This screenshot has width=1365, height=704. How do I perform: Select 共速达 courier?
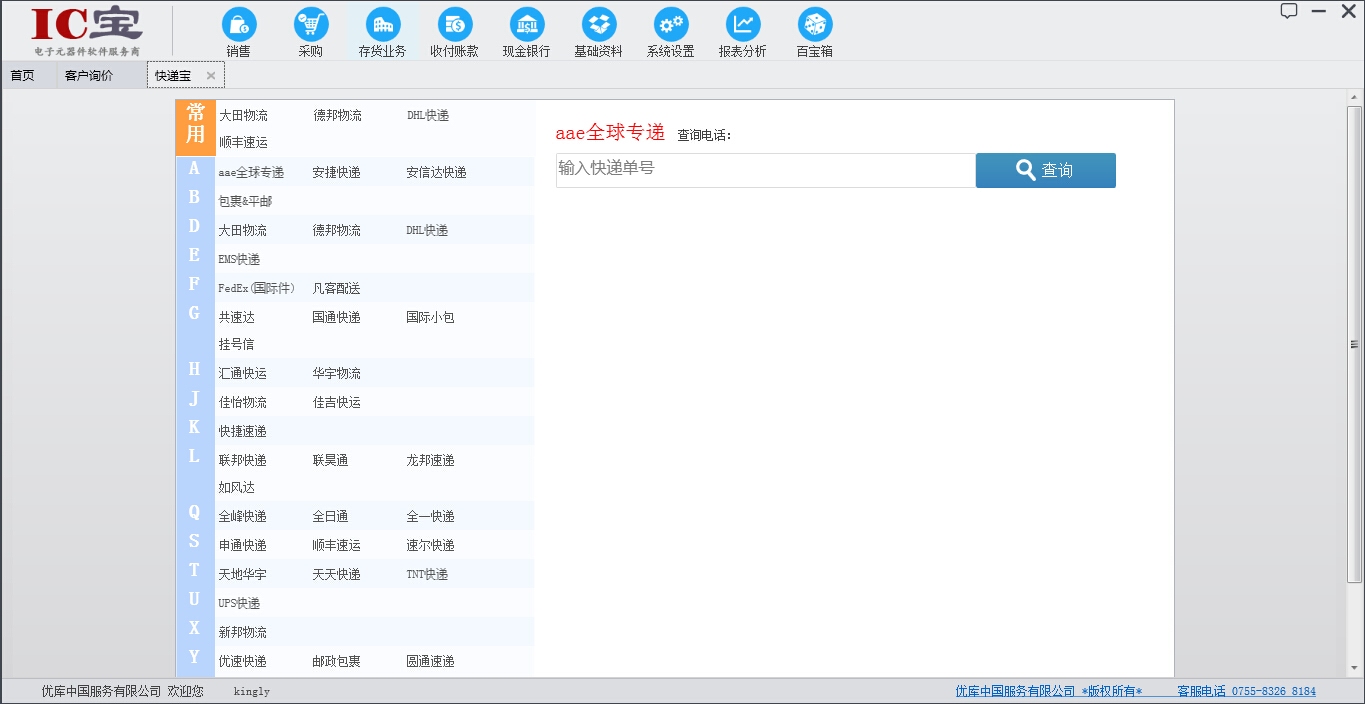tap(237, 318)
